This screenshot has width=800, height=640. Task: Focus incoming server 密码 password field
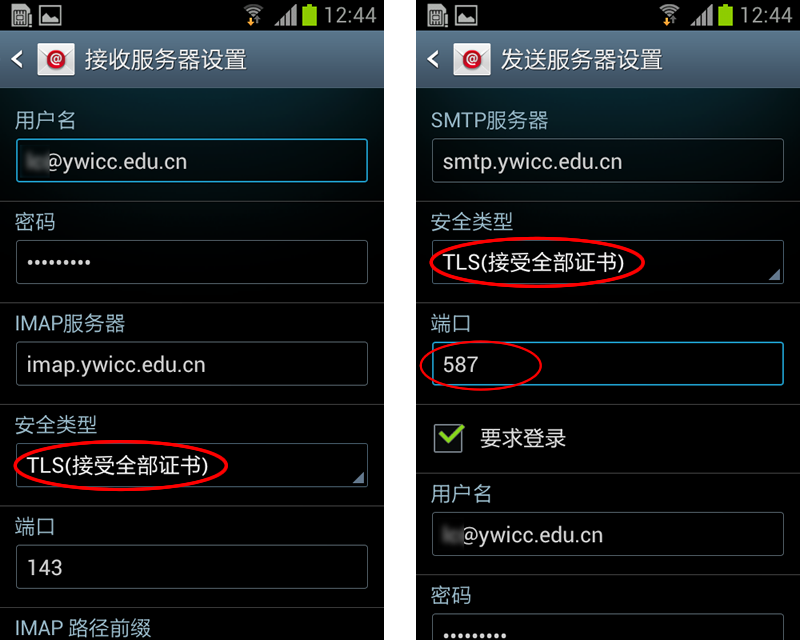pos(192,262)
